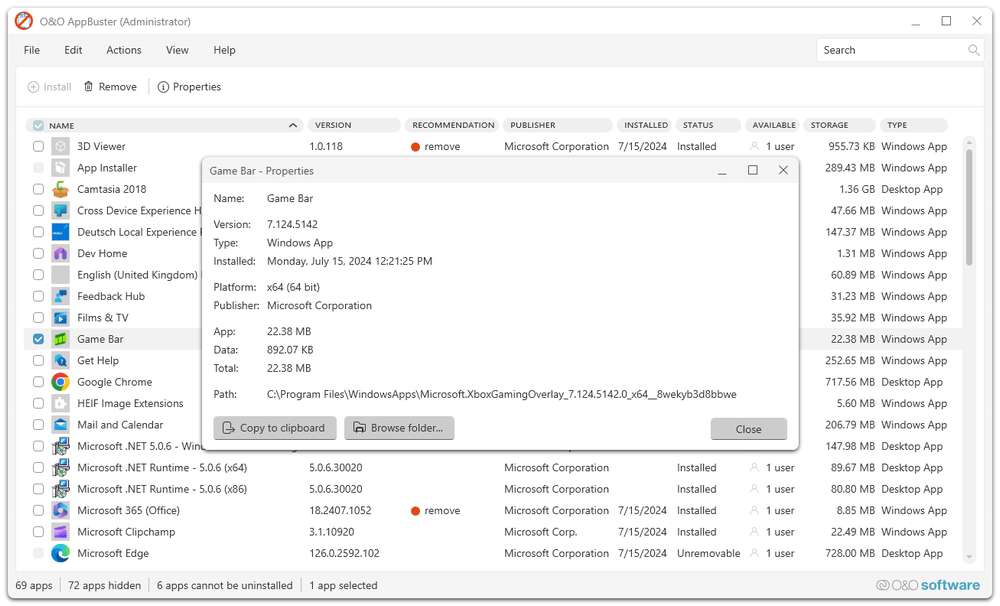Viewport: 1000px width, 606px height.
Task: Open the File menu
Action: tap(32, 50)
